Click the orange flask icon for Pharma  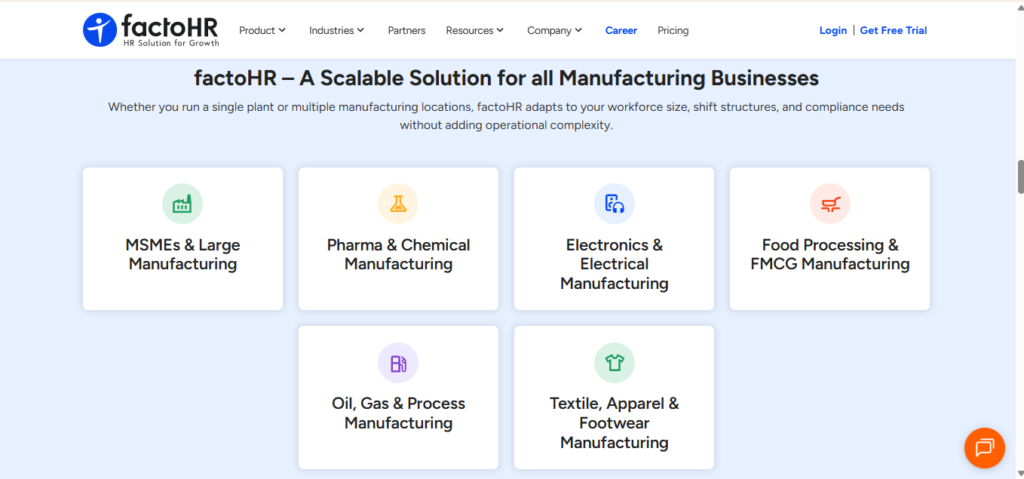(398, 204)
